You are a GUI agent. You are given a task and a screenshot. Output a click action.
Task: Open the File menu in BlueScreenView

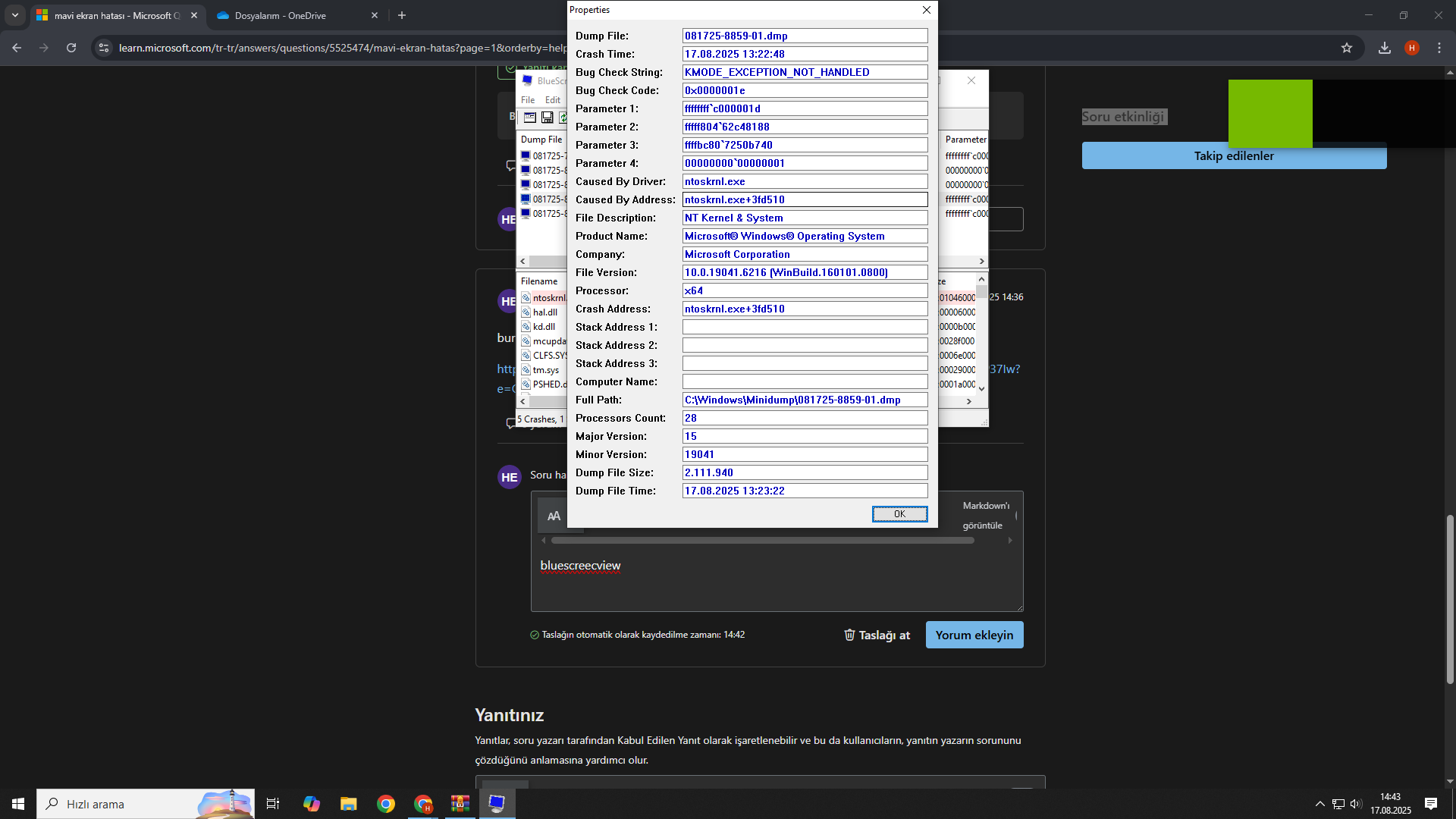528,100
